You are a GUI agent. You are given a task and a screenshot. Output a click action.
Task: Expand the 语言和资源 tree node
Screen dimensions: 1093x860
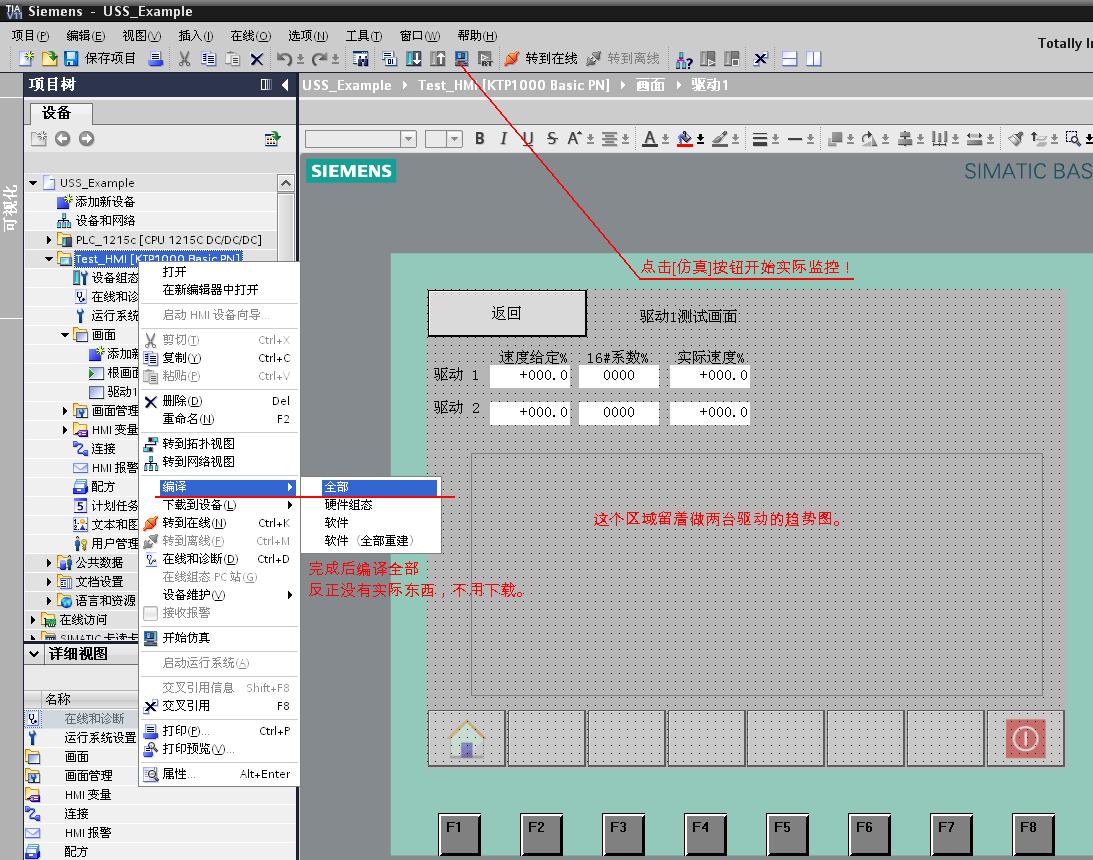click(x=49, y=600)
